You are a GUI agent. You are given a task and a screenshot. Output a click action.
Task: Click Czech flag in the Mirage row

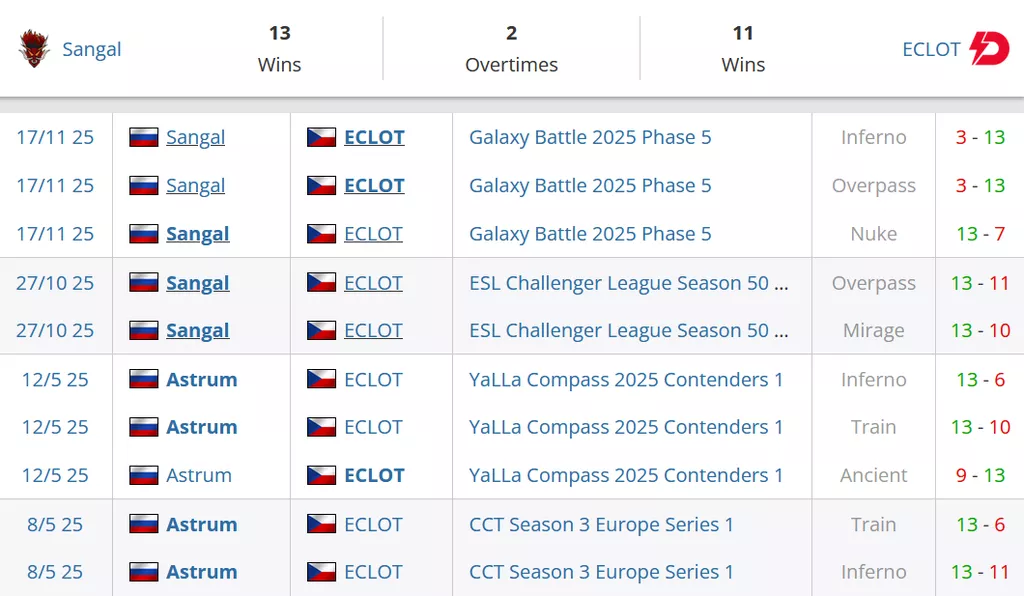click(x=321, y=331)
